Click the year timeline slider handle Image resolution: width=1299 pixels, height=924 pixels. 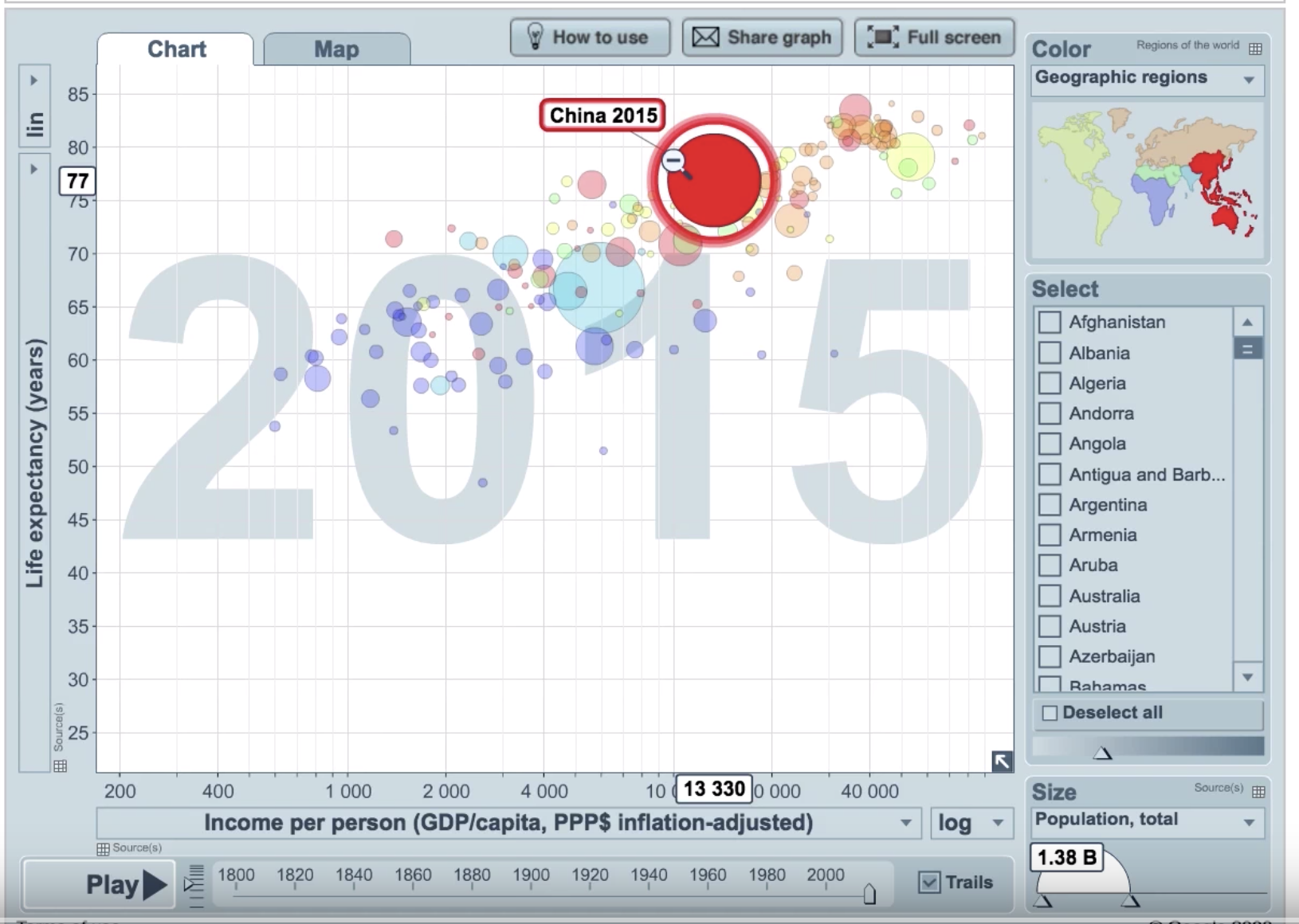point(869,894)
